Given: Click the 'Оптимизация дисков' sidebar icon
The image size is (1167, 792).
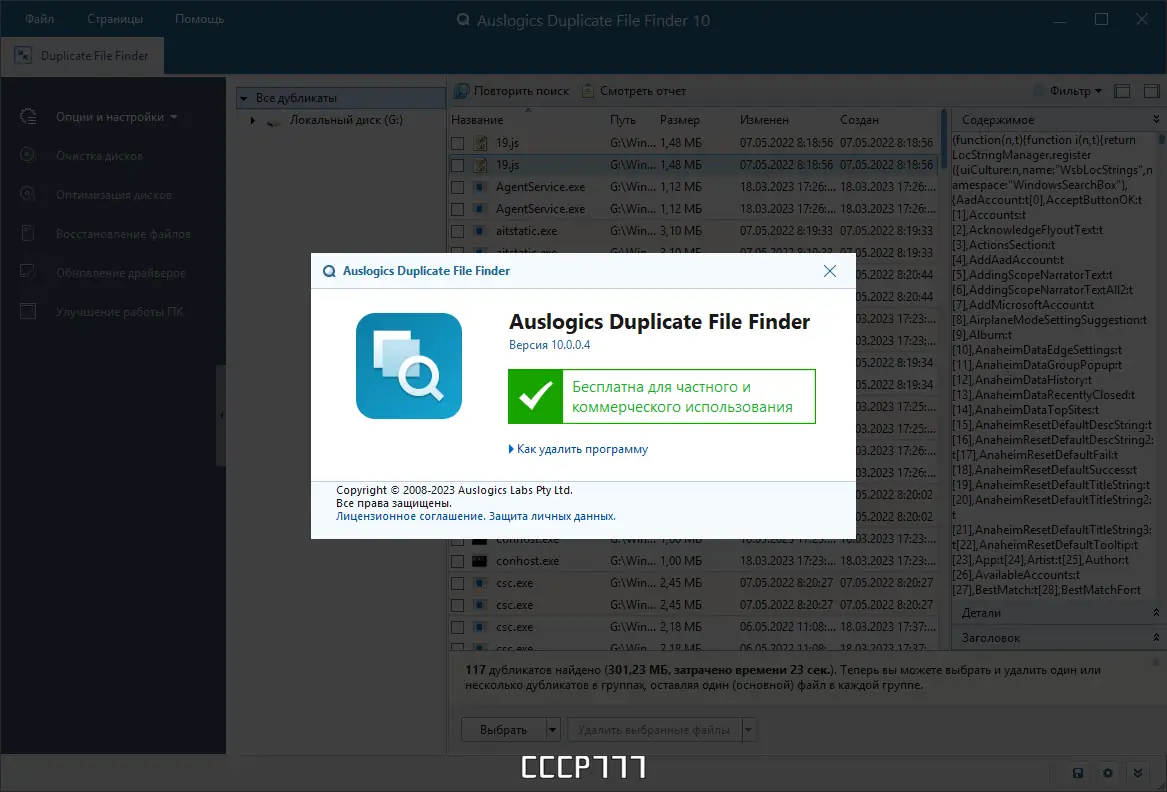Looking at the screenshot, I should pyautogui.click(x=28, y=194).
